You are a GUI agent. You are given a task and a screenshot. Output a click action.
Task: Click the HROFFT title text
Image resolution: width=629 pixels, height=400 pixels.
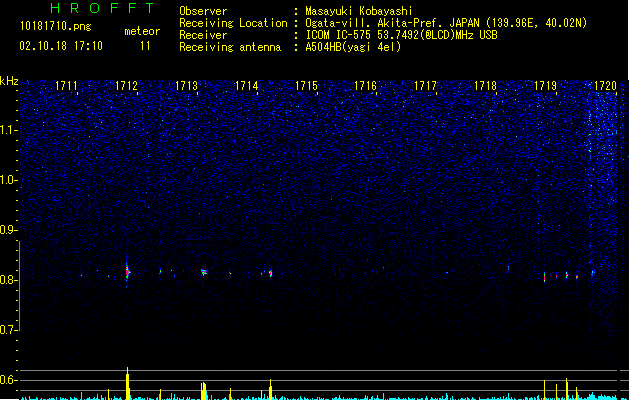[102, 8]
